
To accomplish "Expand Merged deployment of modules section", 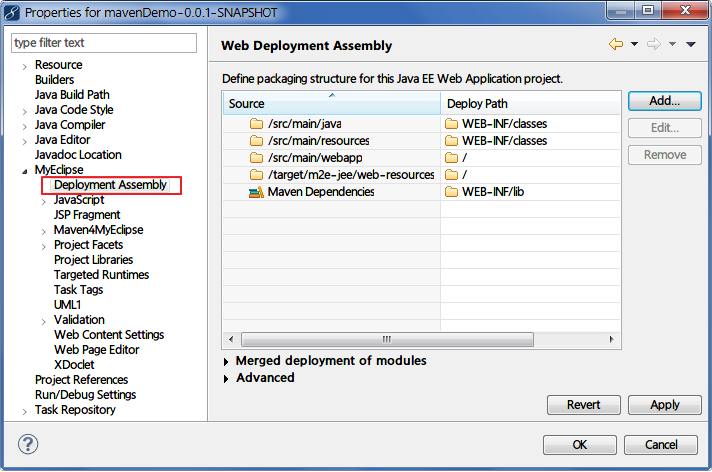I will click(226, 361).
